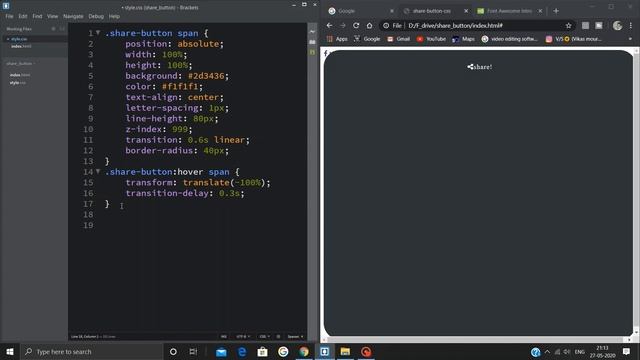Open the V/S Instagram bookmark
The image size is (640, 360).
click(x=573, y=39)
